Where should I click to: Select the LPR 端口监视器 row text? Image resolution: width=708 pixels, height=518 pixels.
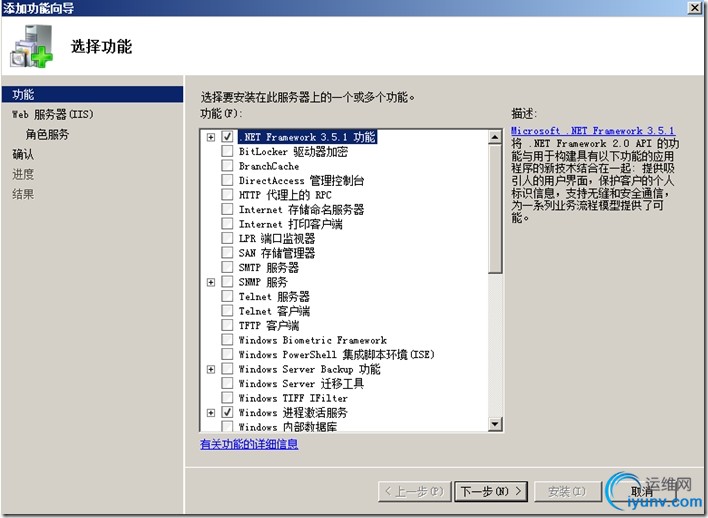coord(277,238)
